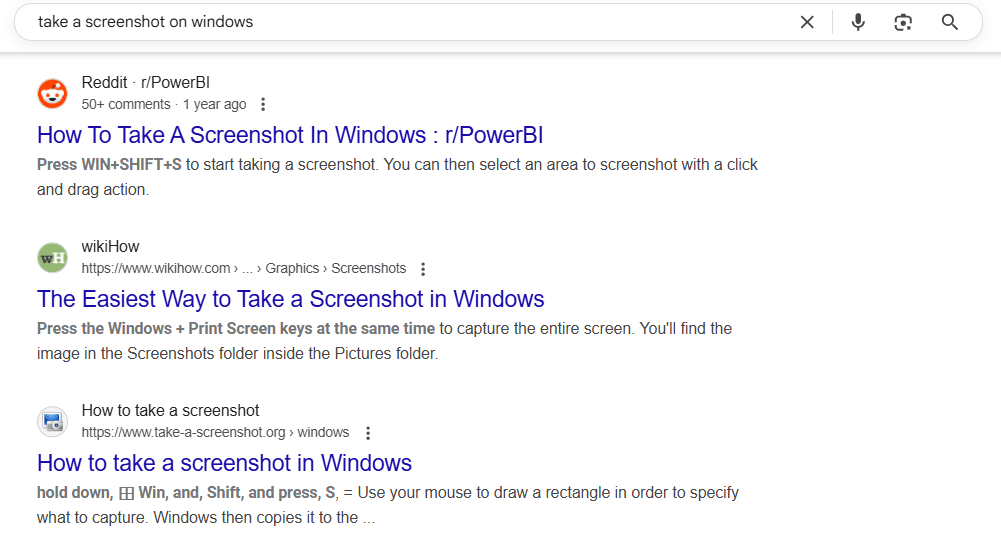1001x544 pixels.
Task: Open search by image camera icon
Action: coord(903,22)
